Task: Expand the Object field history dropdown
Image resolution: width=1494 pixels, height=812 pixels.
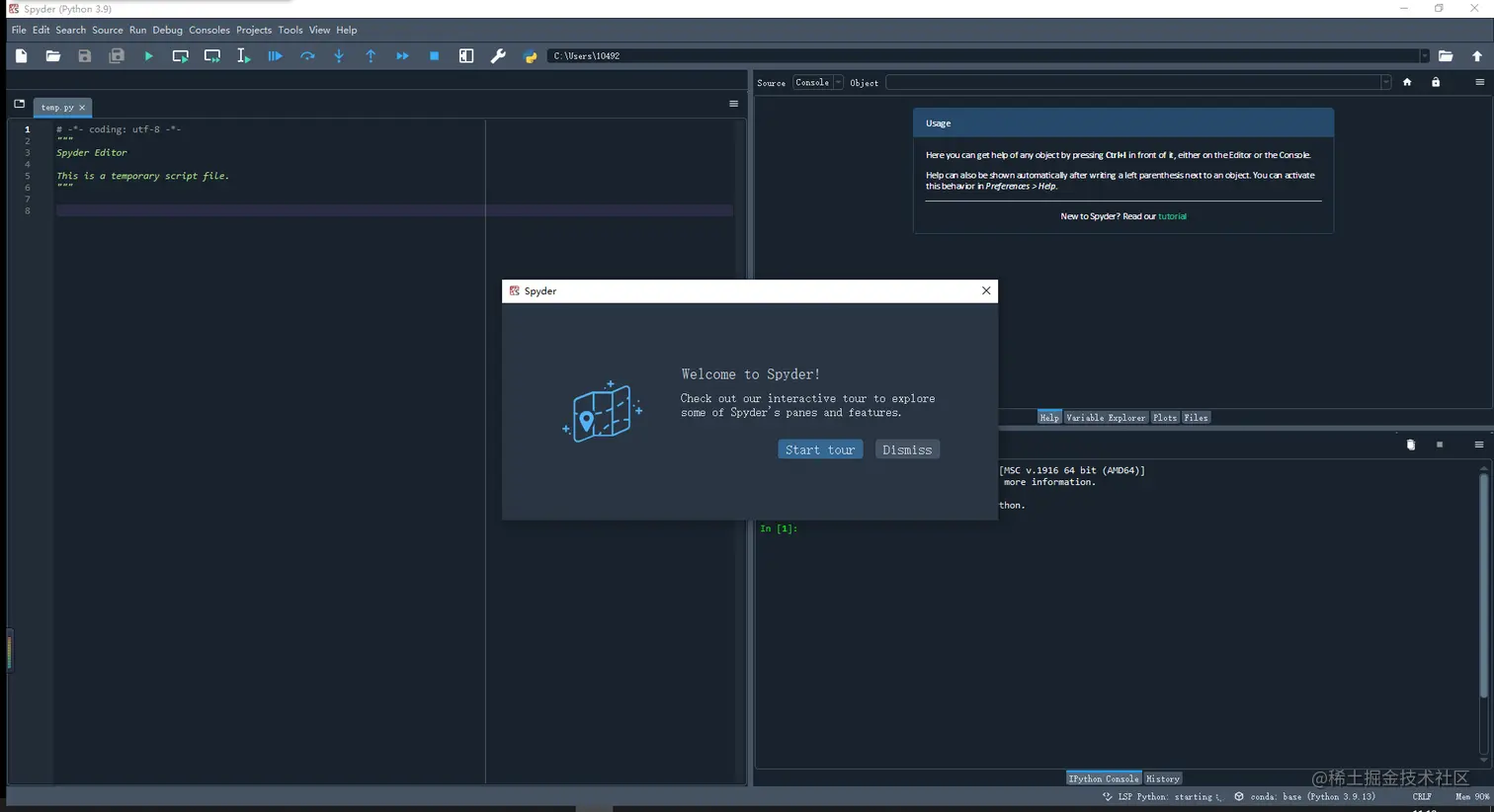Action: pos(1385,83)
